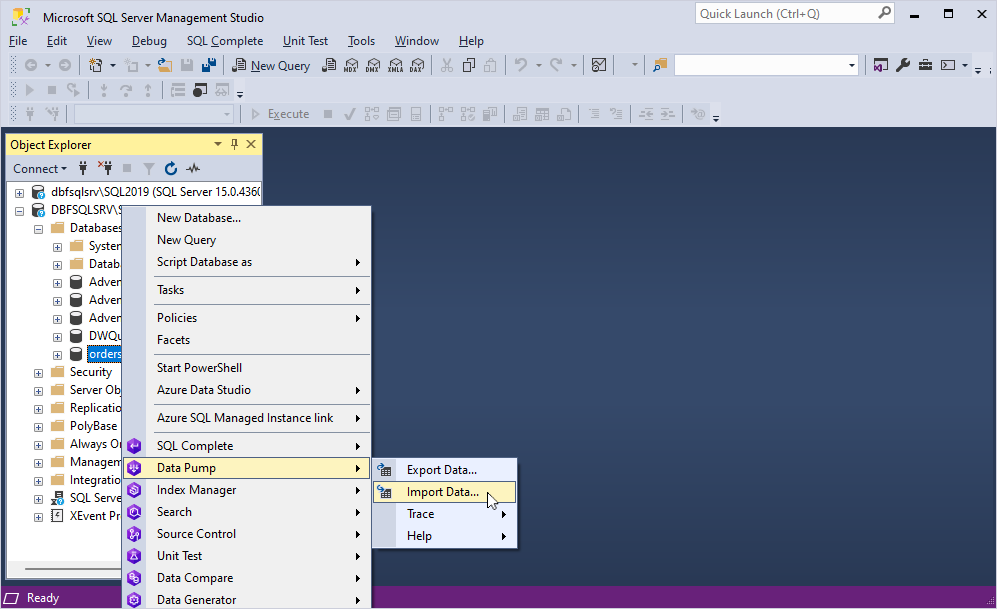Click the Filter icon in Object Explorer
997x609 pixels.
tap(149, 168)
